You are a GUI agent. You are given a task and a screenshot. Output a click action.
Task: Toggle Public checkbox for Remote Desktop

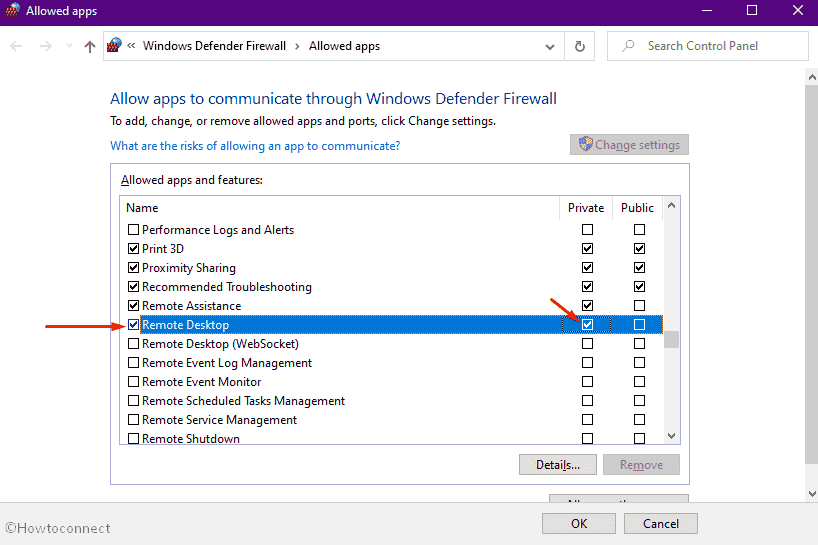[639, 324]
